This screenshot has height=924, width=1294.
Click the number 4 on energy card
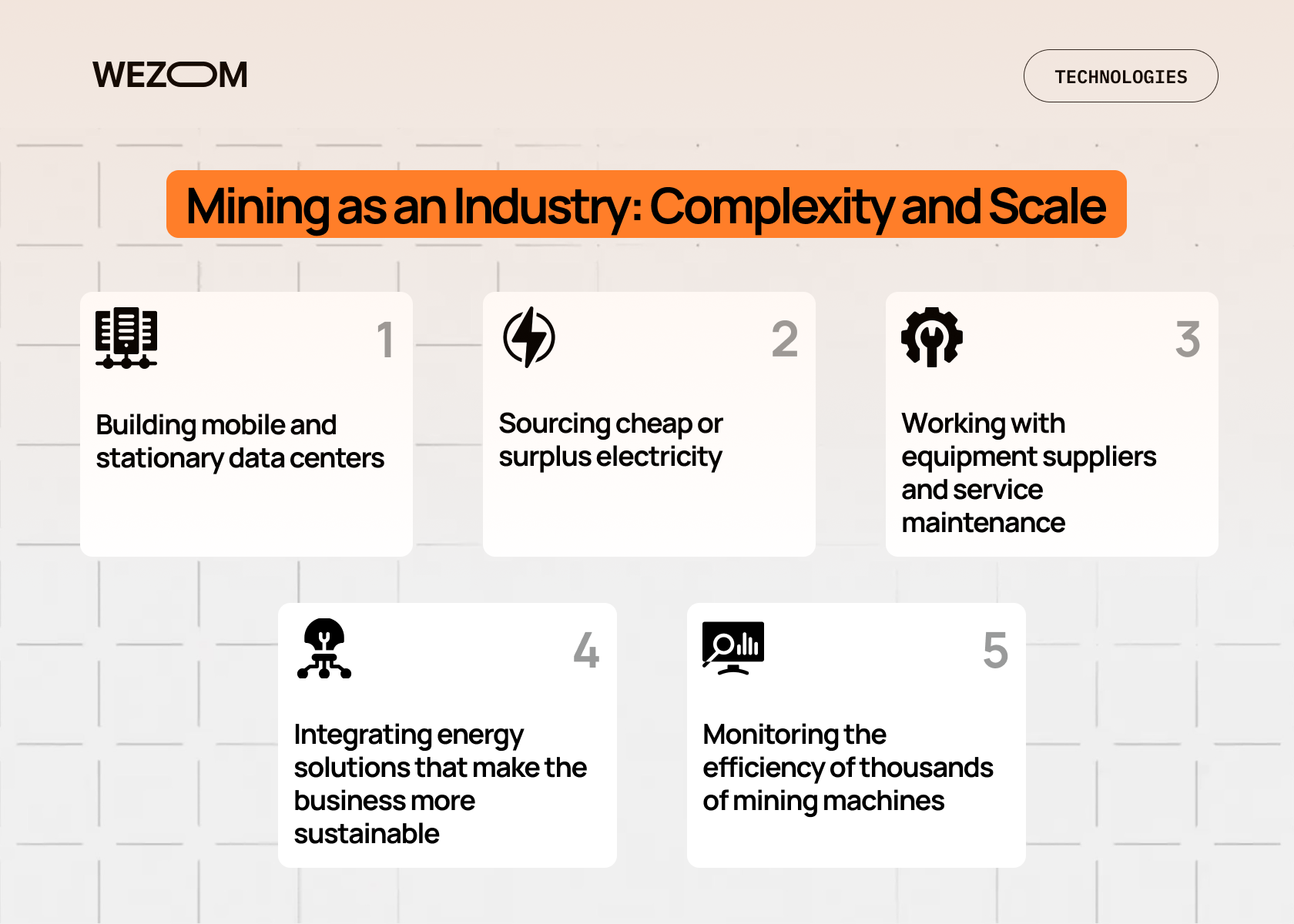586,650
